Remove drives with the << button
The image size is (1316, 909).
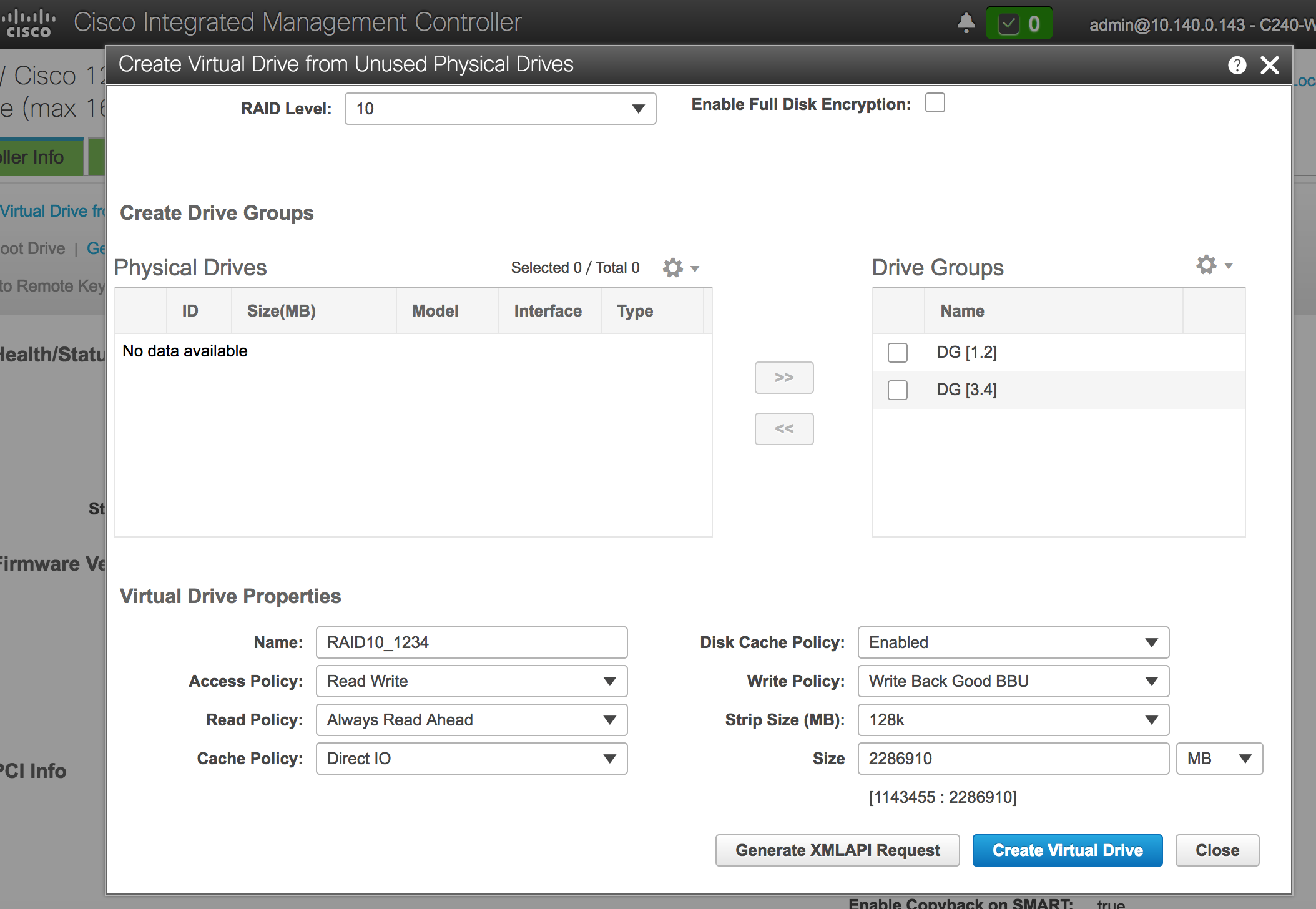pos(784,429)
